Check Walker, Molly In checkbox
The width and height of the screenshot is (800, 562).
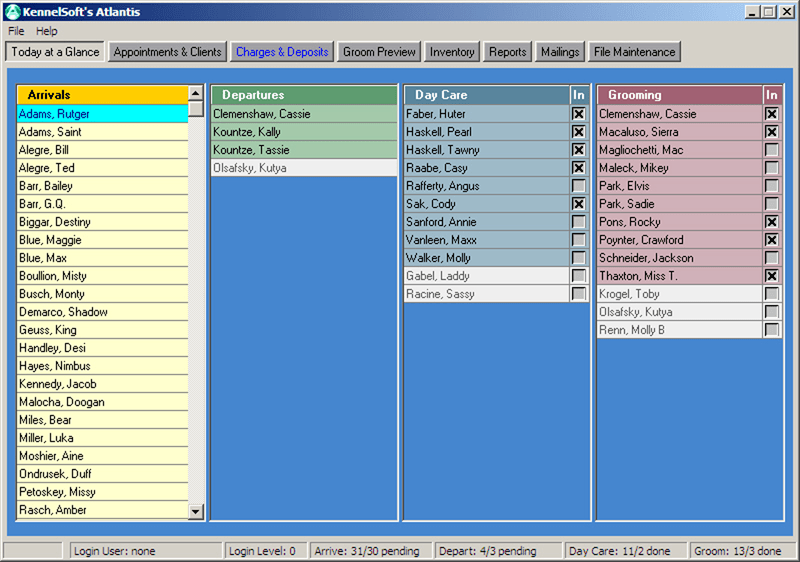point(579,258)
